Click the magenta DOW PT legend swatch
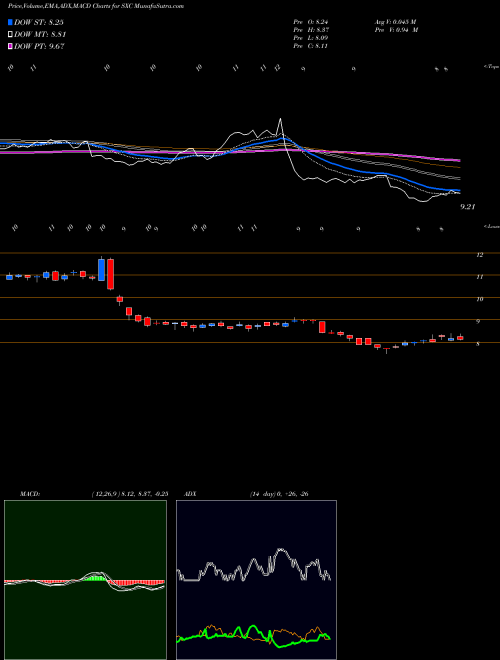This screenshot has width=500, height=660. (10, 46)
